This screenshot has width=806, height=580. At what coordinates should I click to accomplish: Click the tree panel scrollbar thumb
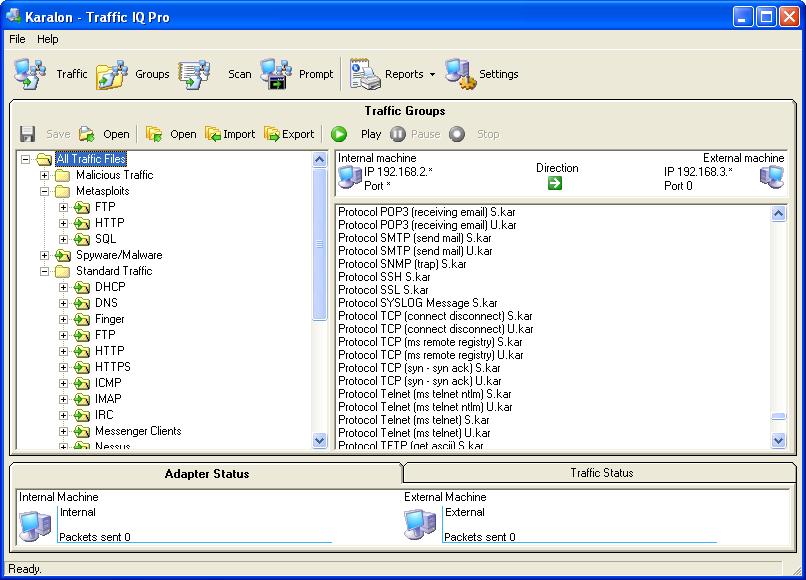click(x=319, y=244)
